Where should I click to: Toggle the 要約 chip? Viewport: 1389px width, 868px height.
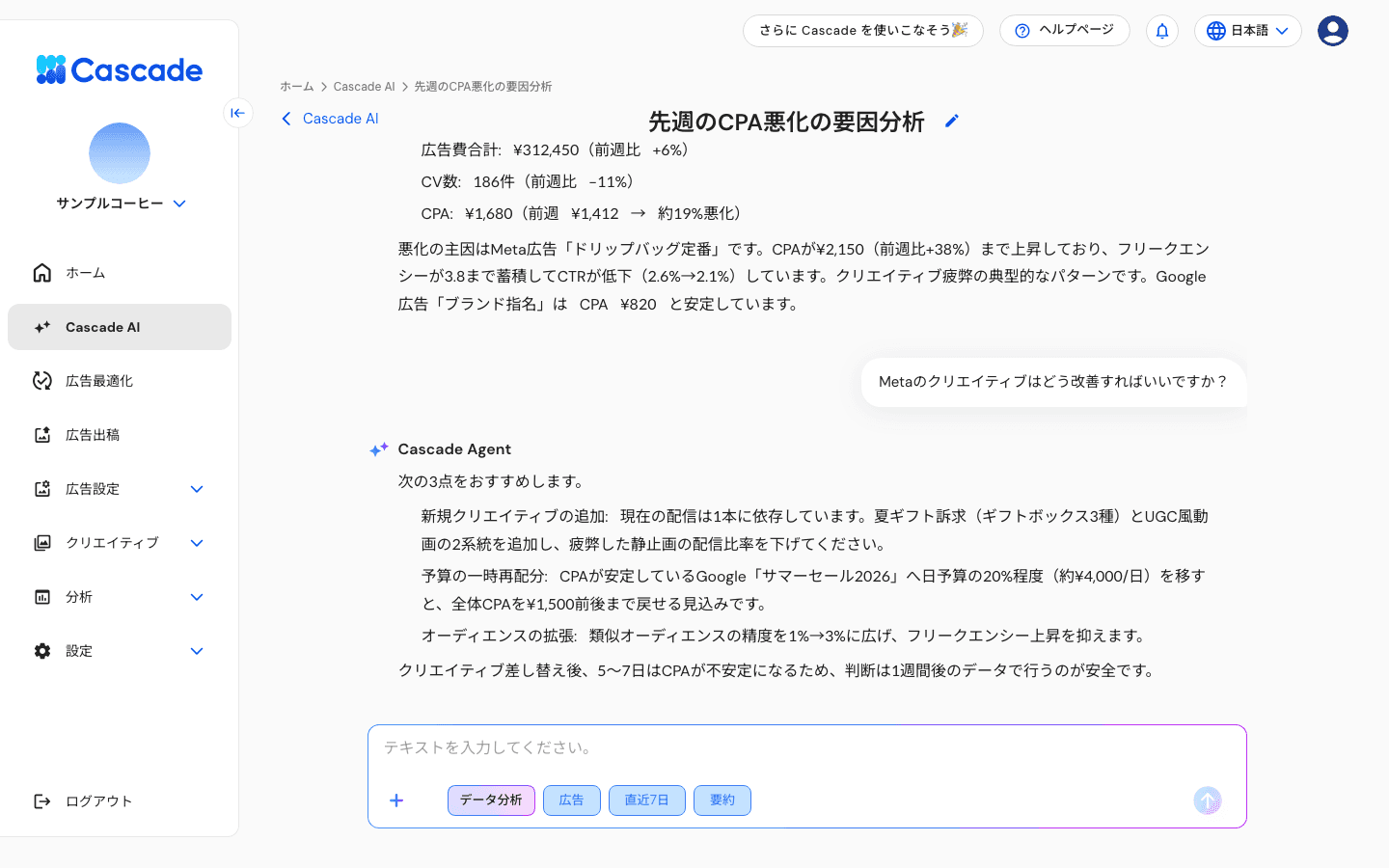(722, 800)
